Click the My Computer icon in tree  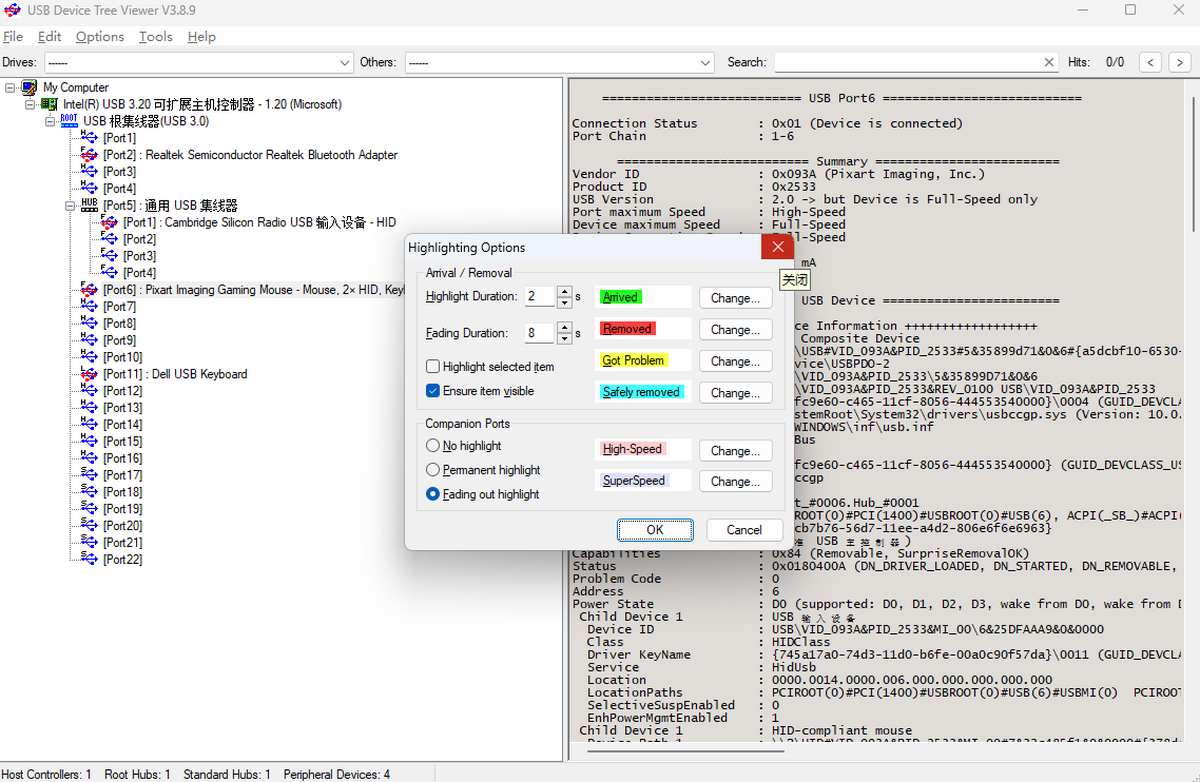click(x=29, y=87)
